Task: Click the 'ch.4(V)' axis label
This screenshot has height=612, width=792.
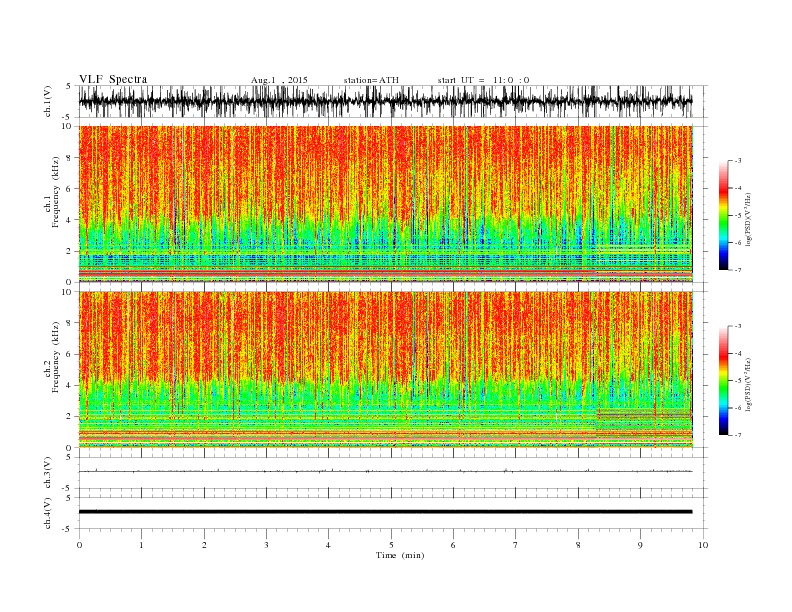Action: click(48, 513)
